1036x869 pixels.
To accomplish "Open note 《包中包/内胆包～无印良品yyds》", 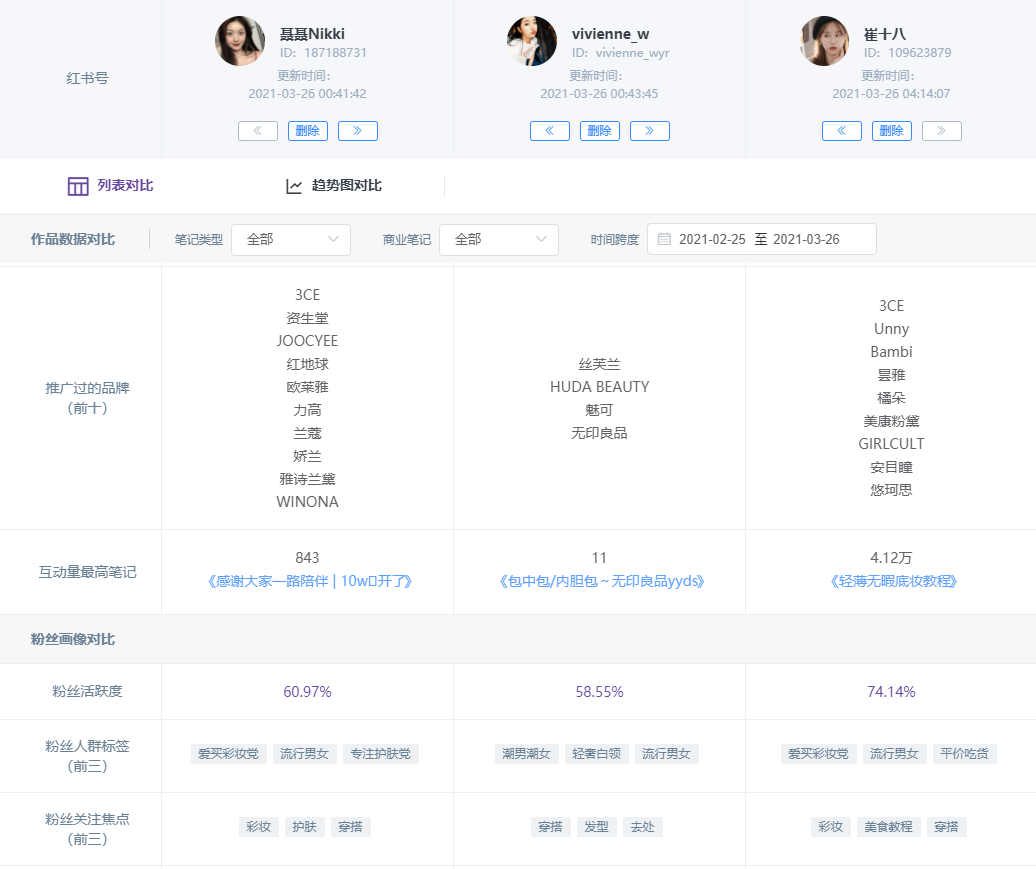I will pyautogui.click(x=600, y=581).
